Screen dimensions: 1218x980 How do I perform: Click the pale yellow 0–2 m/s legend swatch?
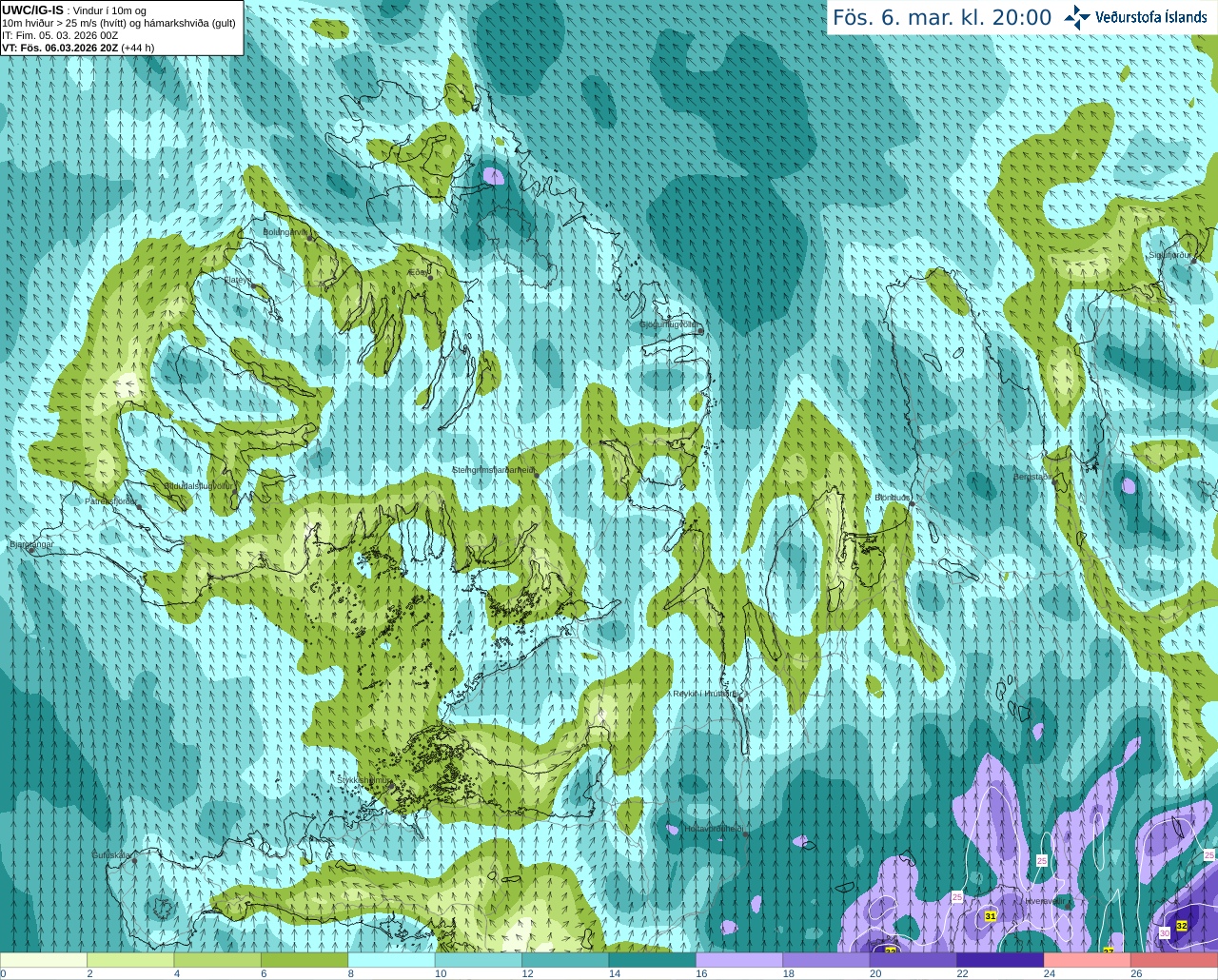(44, 960)
